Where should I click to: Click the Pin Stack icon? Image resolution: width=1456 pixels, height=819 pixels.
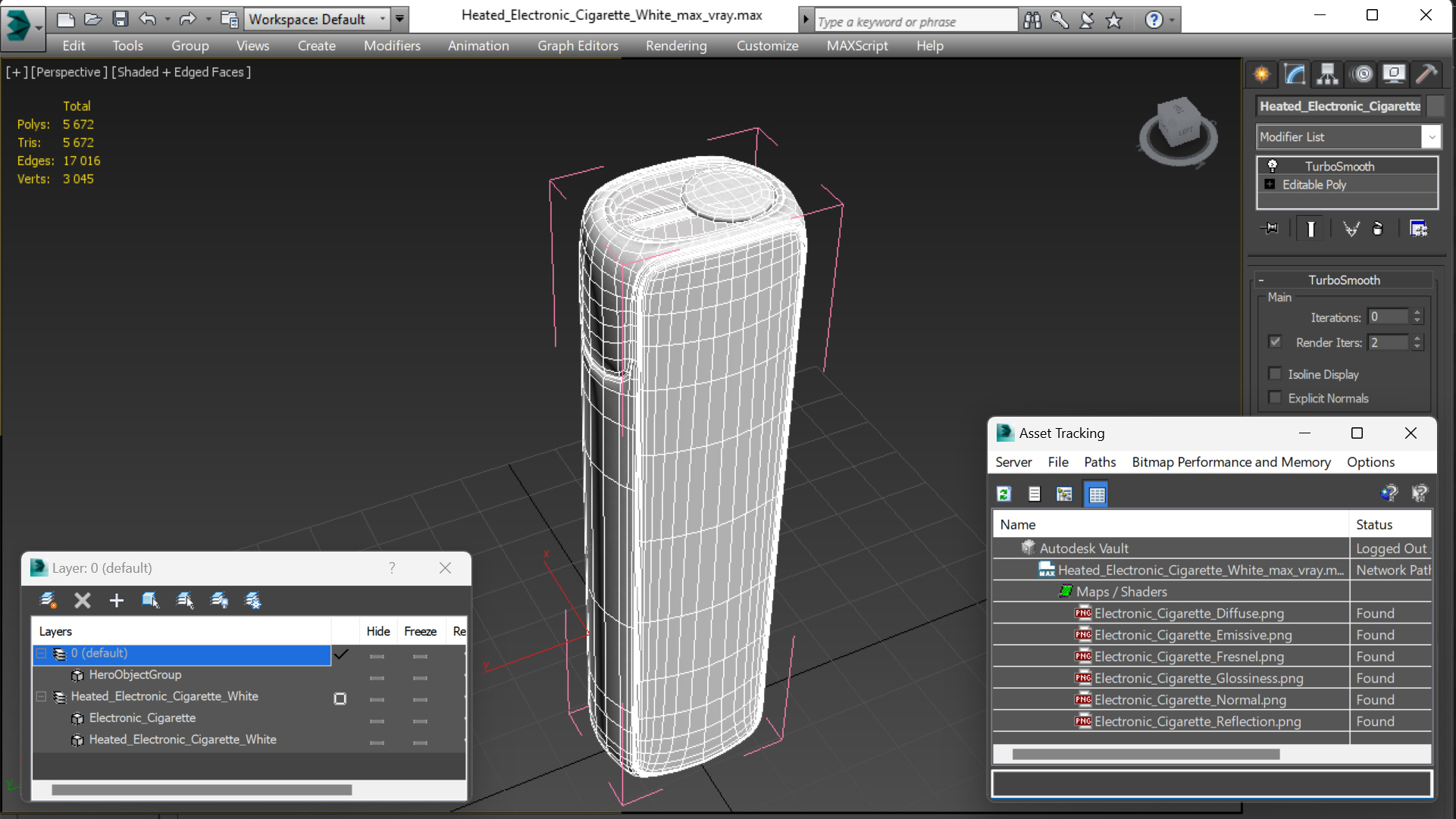[1270, 229]
